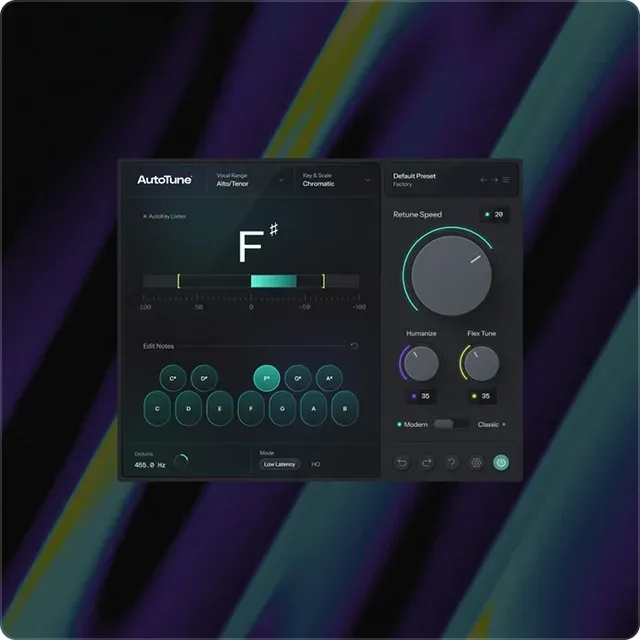Toggle the D# note key
The image size is (640, 640).
[204, 378]
